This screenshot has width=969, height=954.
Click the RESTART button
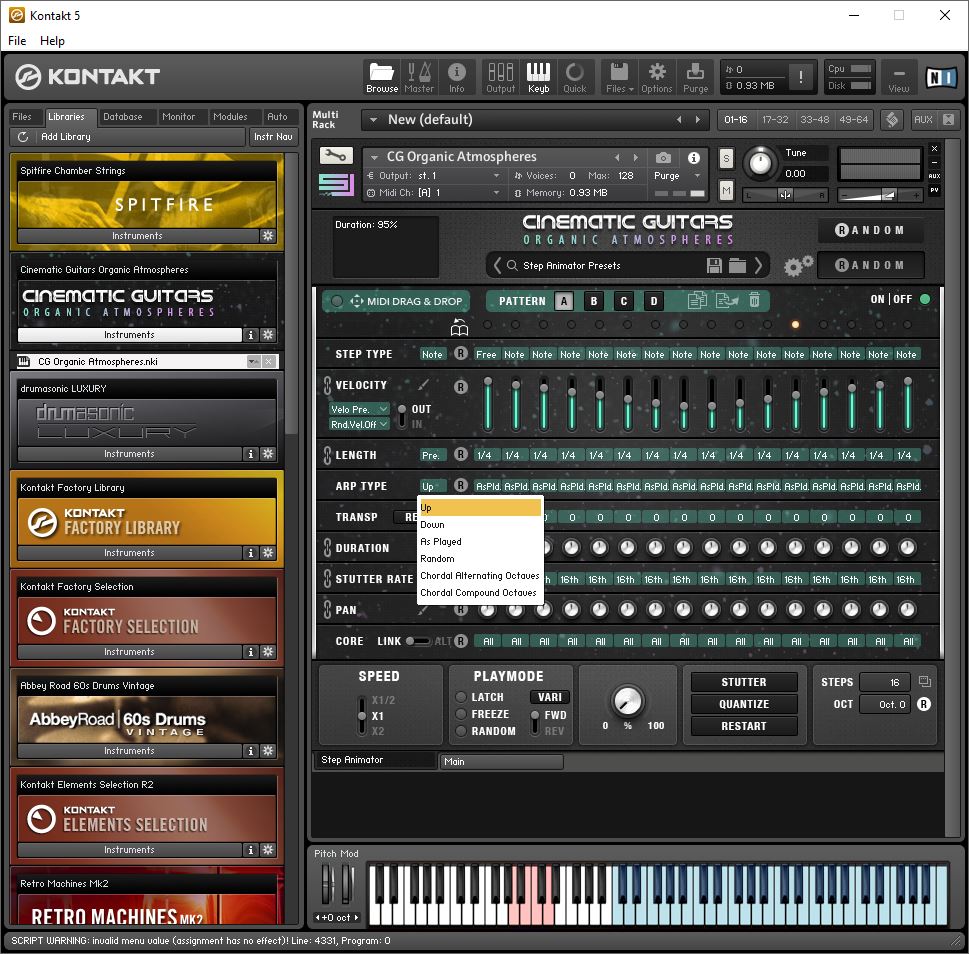(743, 726)
